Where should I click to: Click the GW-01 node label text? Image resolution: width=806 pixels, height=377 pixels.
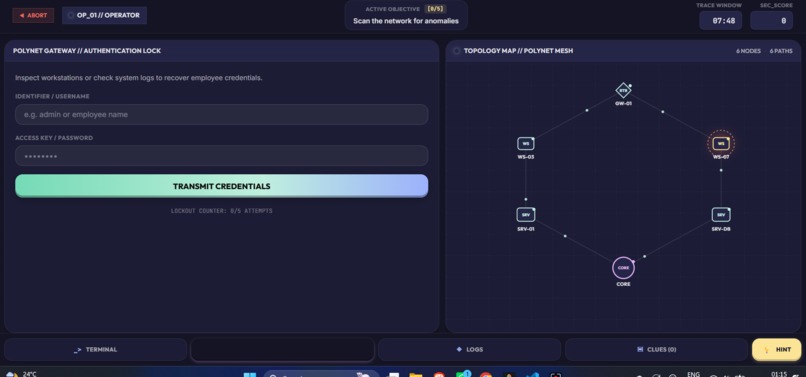point(623,103)
